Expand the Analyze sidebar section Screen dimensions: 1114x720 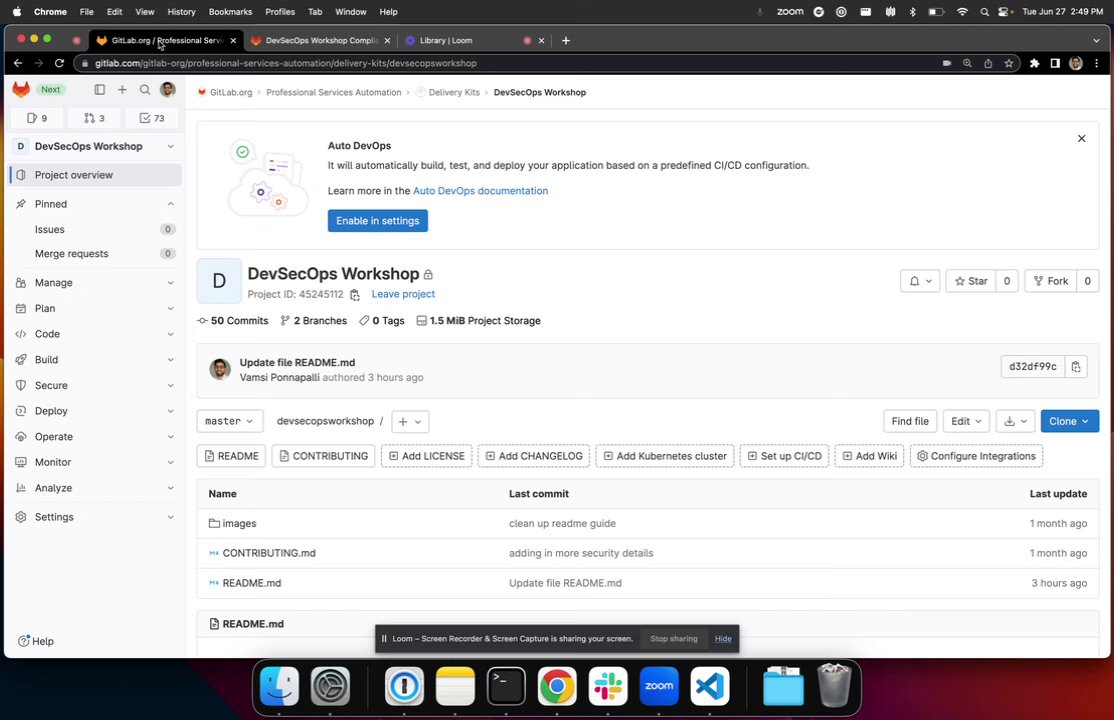tap(94, 488)
